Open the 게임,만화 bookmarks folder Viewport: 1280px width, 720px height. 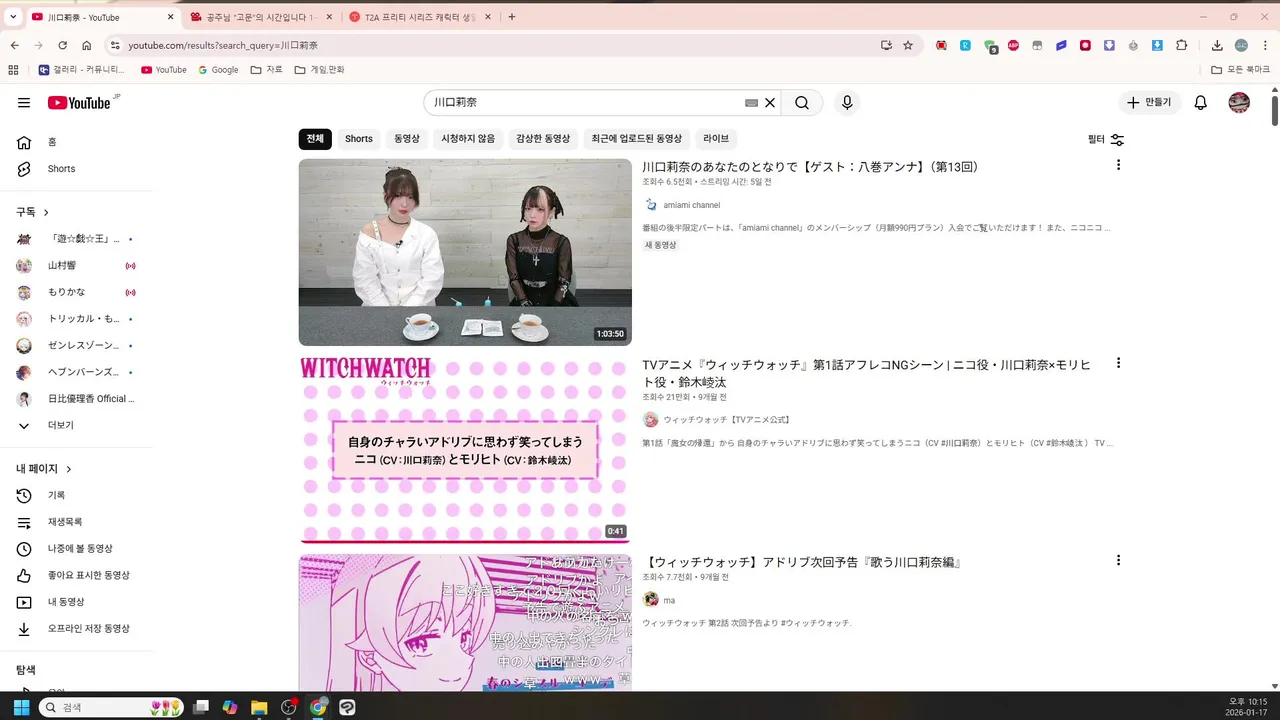coord(319,70)
